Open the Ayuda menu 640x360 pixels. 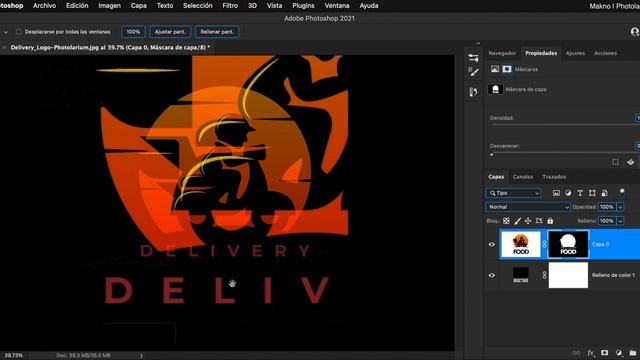coord(369,6)
